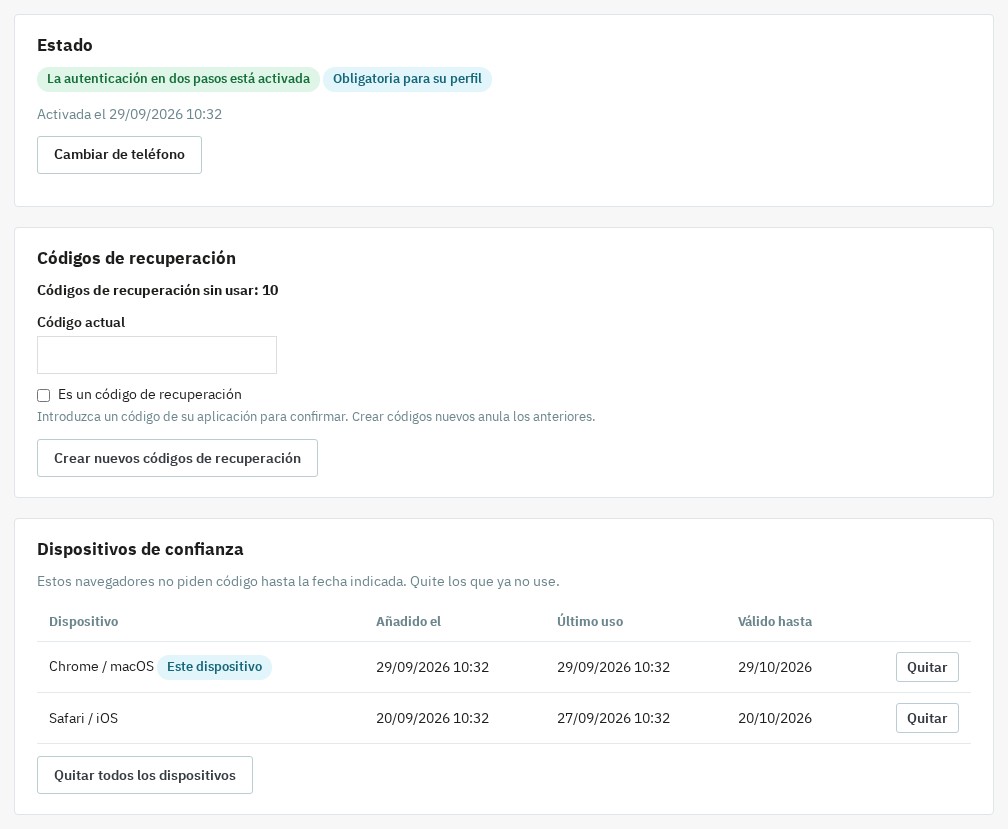The height and width of the screenshot is (829, 1008).
Task: Check the Es un código de recuperación box
Action: (x=44, y=395)
